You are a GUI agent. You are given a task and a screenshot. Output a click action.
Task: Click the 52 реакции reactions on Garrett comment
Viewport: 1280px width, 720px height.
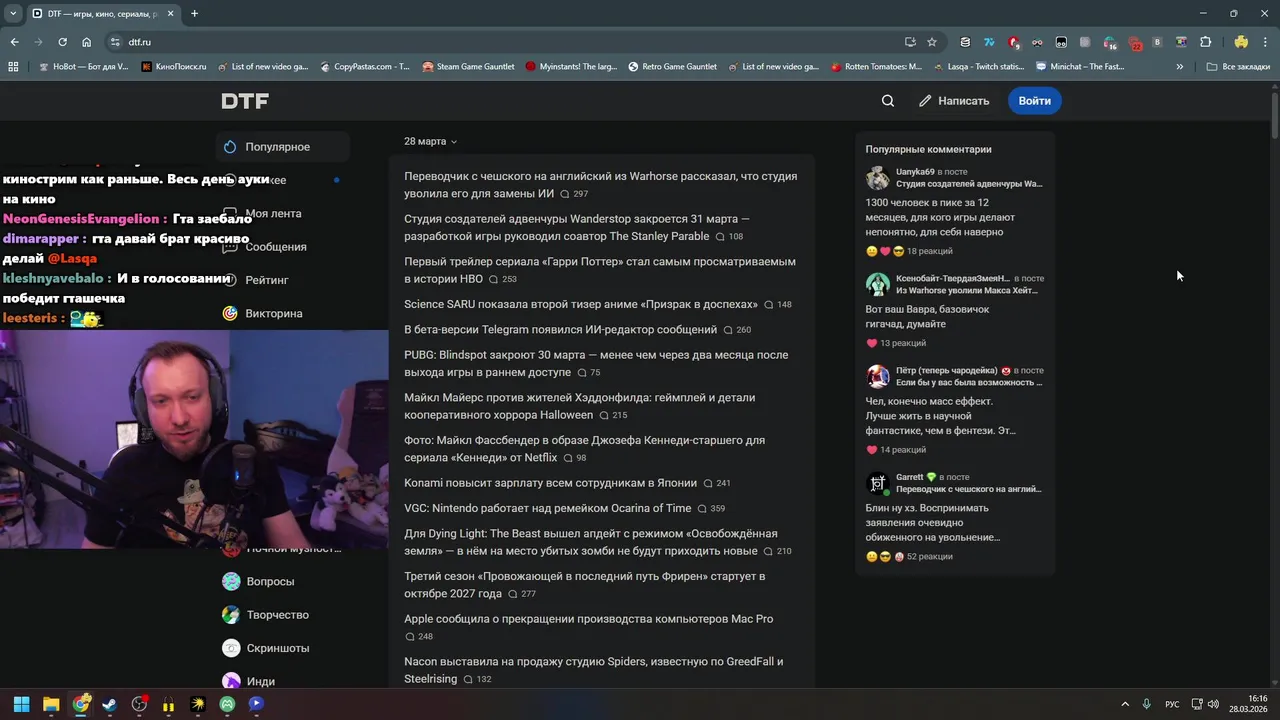tap(909, 556)
